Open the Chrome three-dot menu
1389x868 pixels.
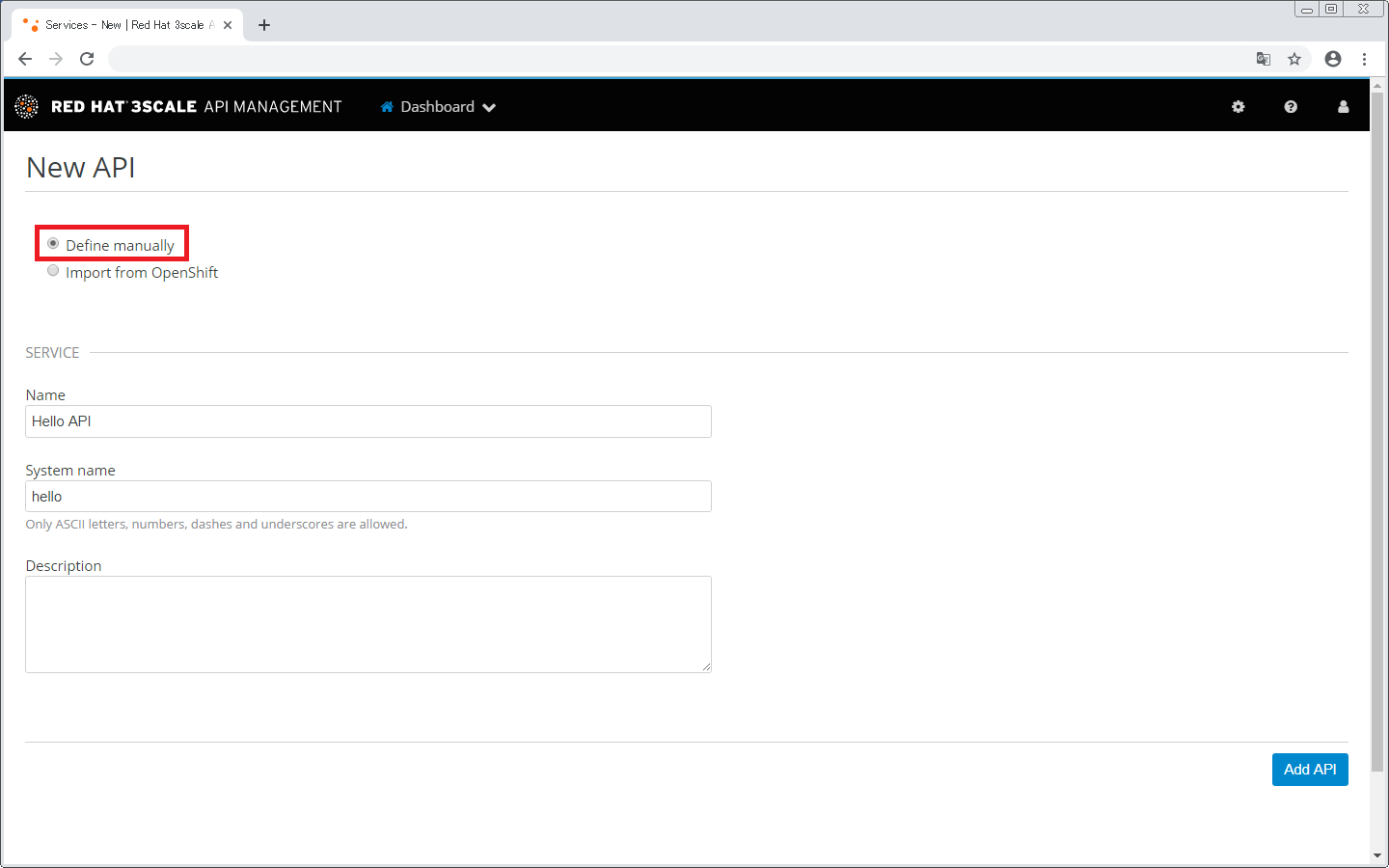[x=1364, y=59]
